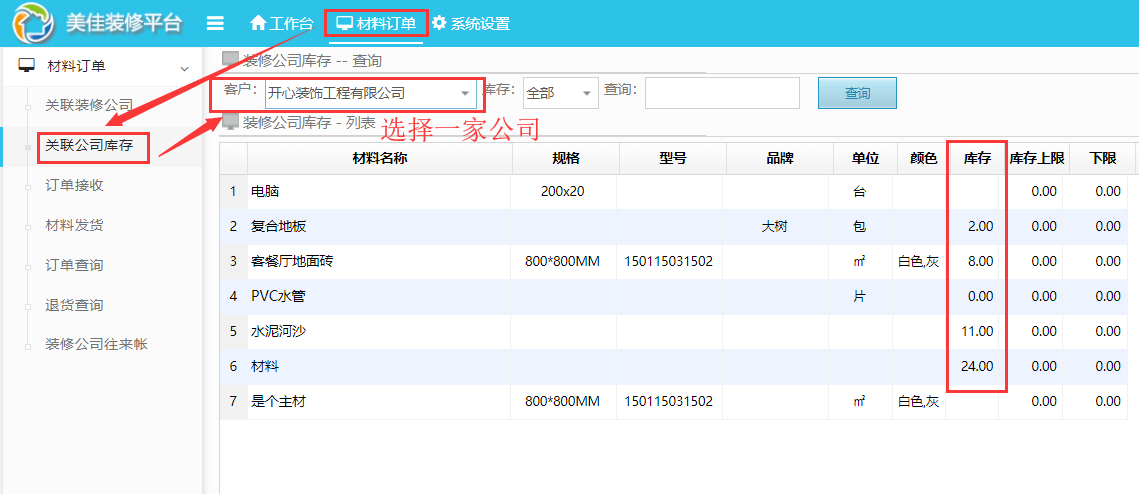The image size is (1139, 494).
Task: Click the panel icon beside 装修公司库存 -- 查询
Action: [x=230, y=60]
